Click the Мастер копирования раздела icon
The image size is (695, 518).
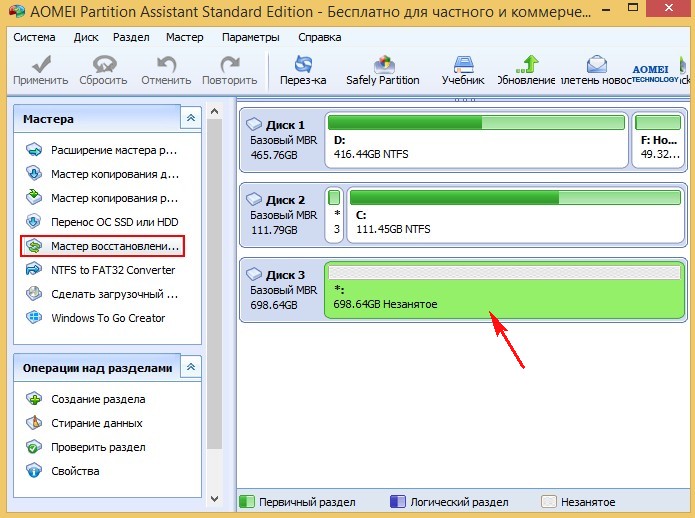click(x=34, y=198)
